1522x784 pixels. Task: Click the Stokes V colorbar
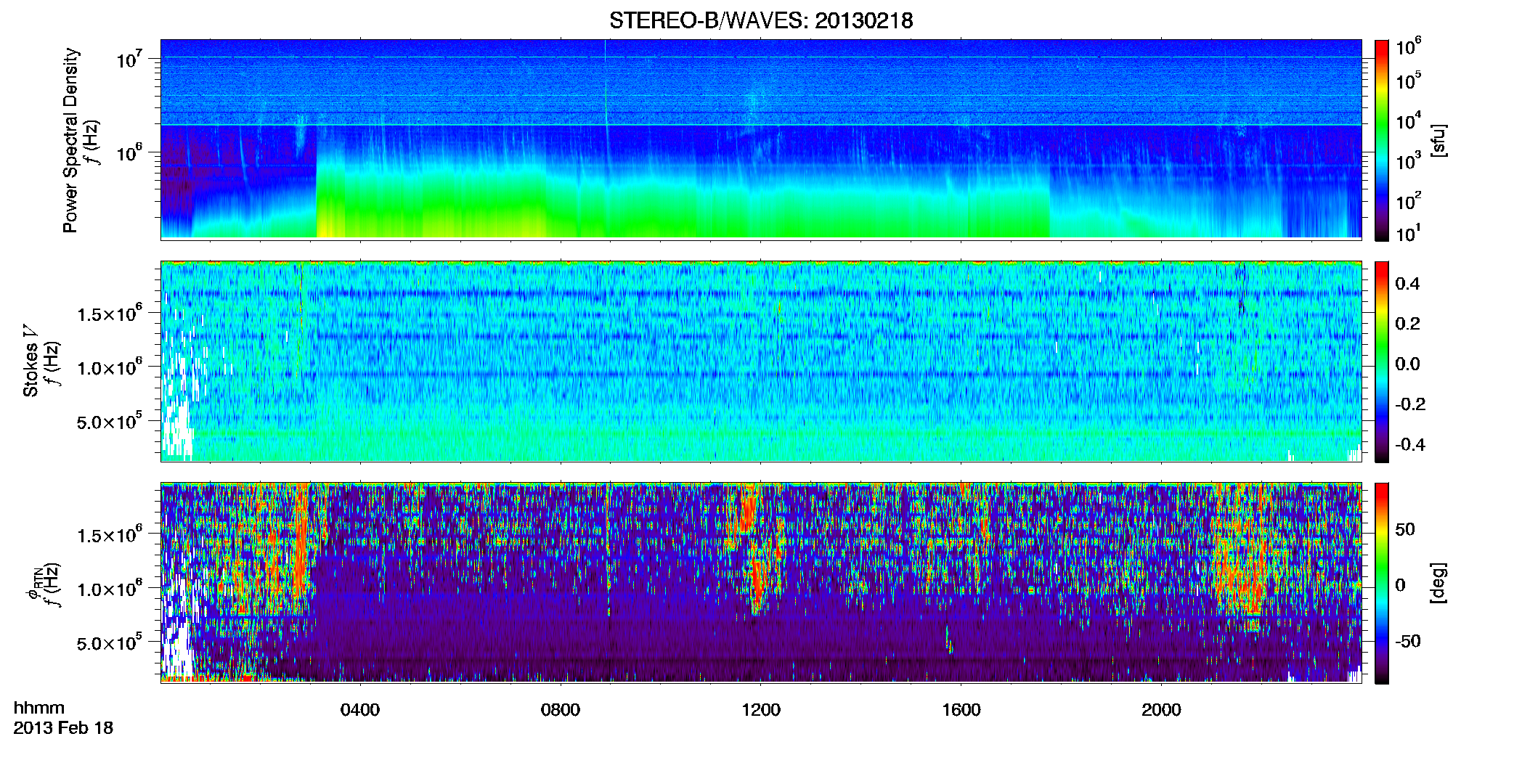click(x=1381, y=362)
